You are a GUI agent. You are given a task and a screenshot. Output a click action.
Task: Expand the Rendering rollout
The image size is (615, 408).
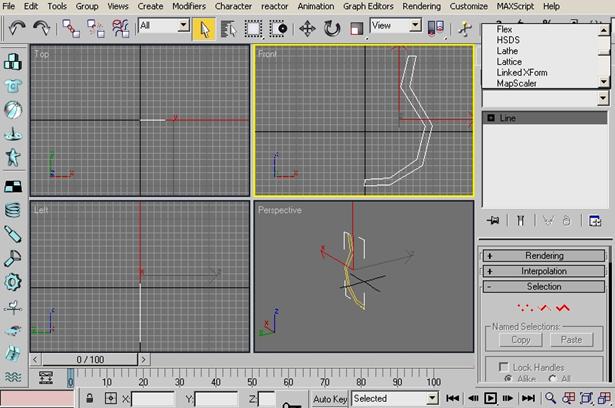[543, 256]
